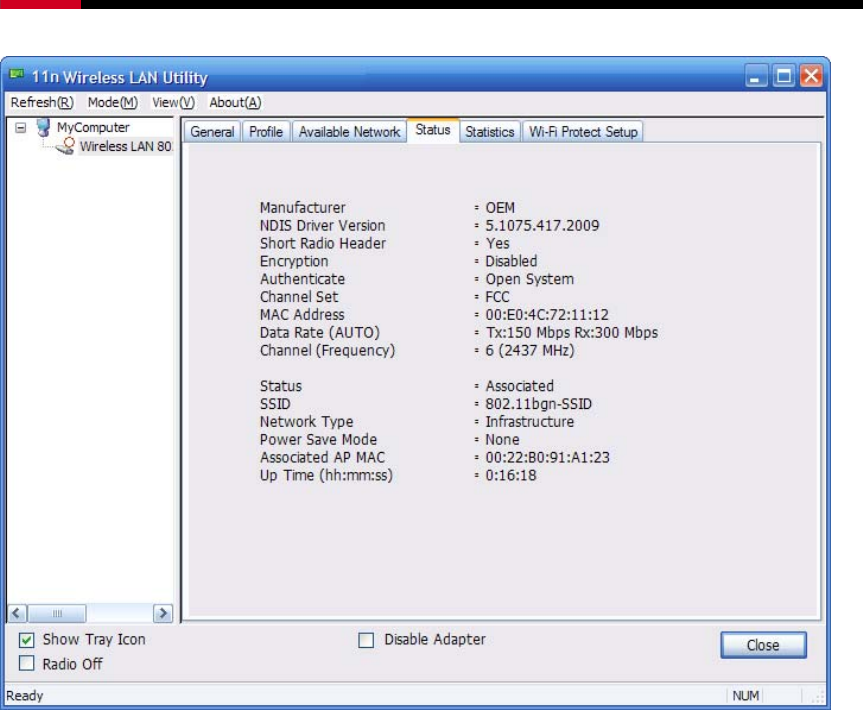Enable the Radio Off checkbox
This screenshot has width=863, height=710.
[27, 664]
